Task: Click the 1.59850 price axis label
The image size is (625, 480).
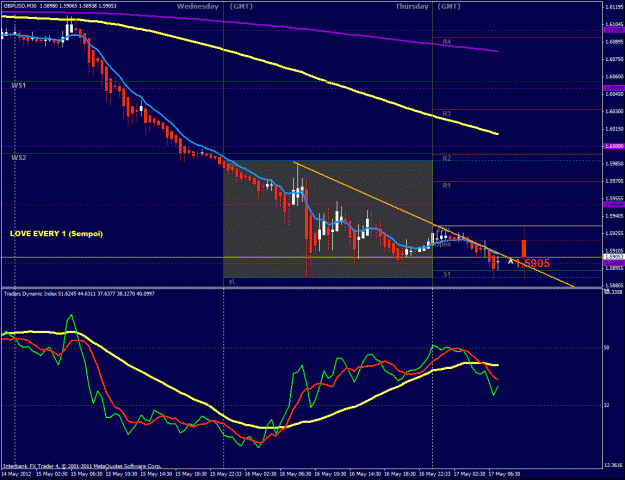Action: pyautogui.click(x=614, y=164)
